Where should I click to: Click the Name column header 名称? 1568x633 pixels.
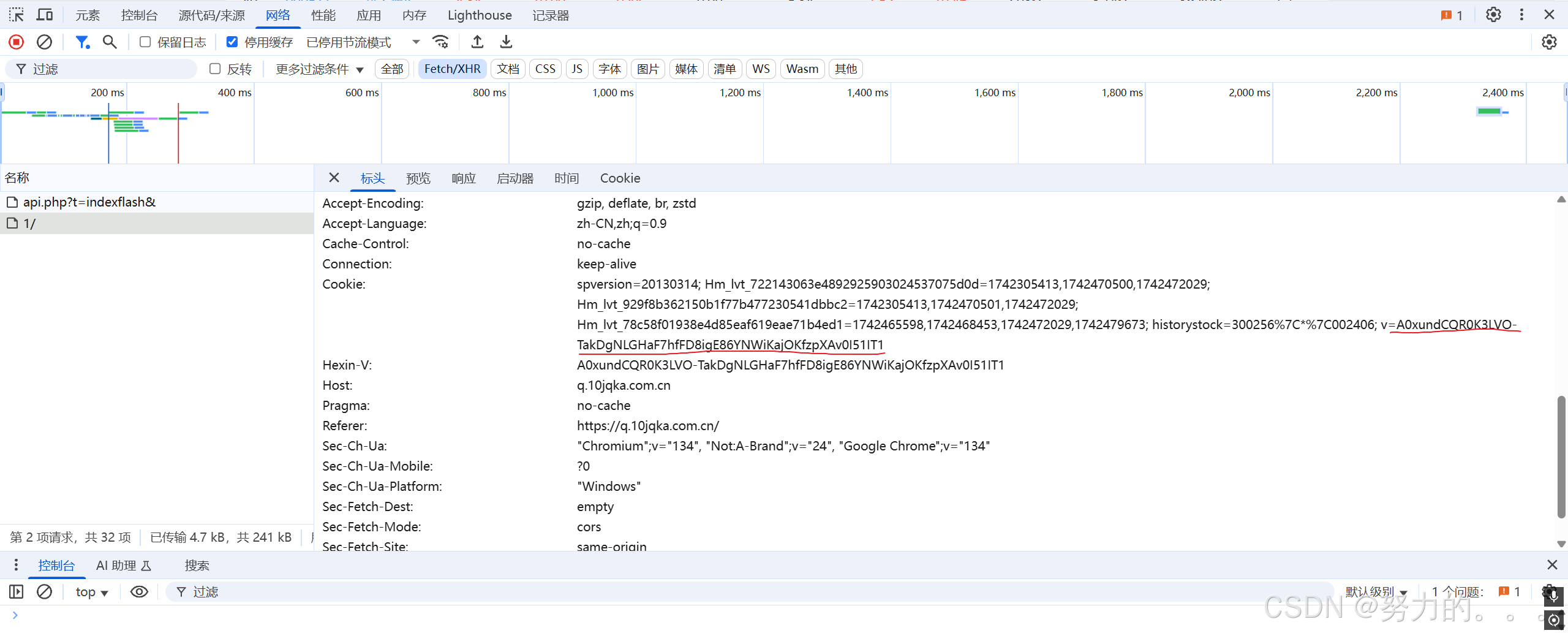tap(17, 178)
